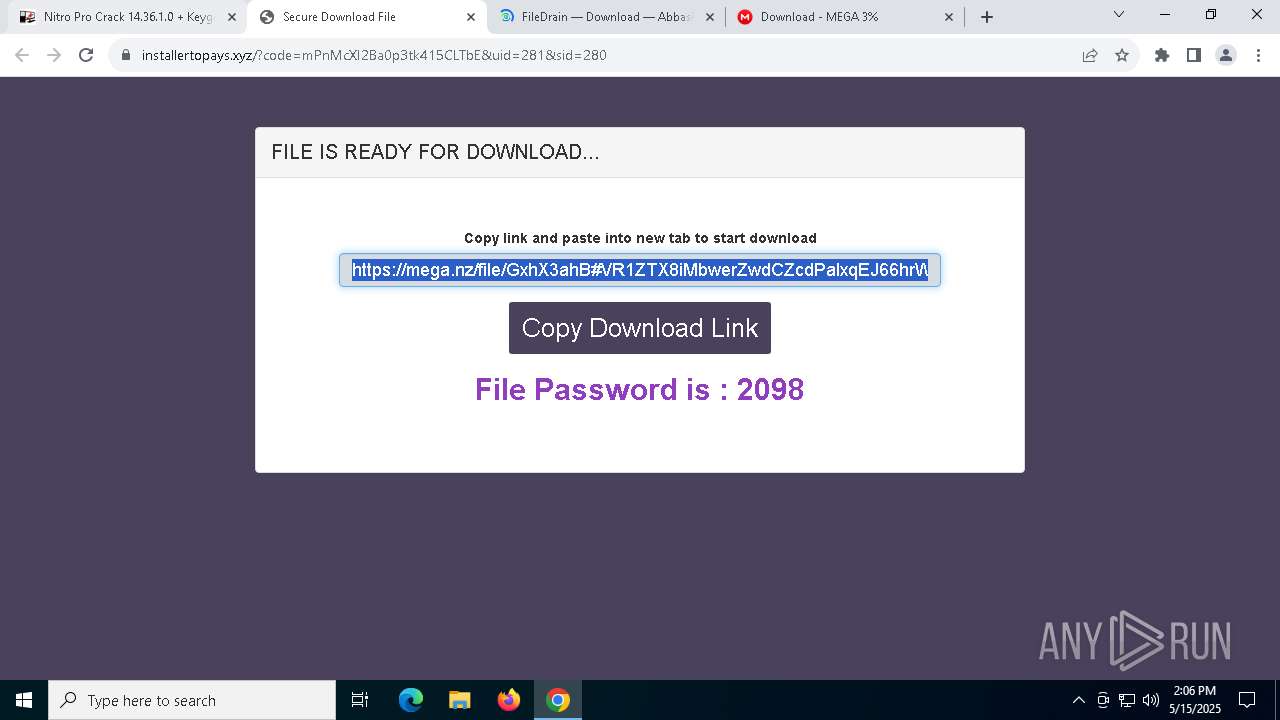The height and width of the screenshot is (720, 1280).
Task: Click the tray icon left of network
Action: tap(1103, 700)
